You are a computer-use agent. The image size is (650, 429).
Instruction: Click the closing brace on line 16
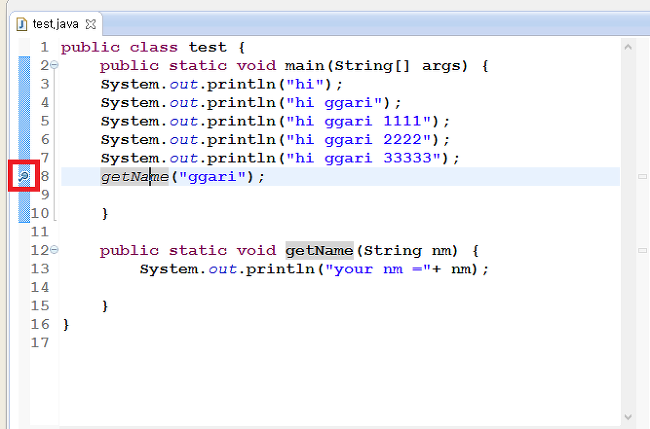pos(66,324)
